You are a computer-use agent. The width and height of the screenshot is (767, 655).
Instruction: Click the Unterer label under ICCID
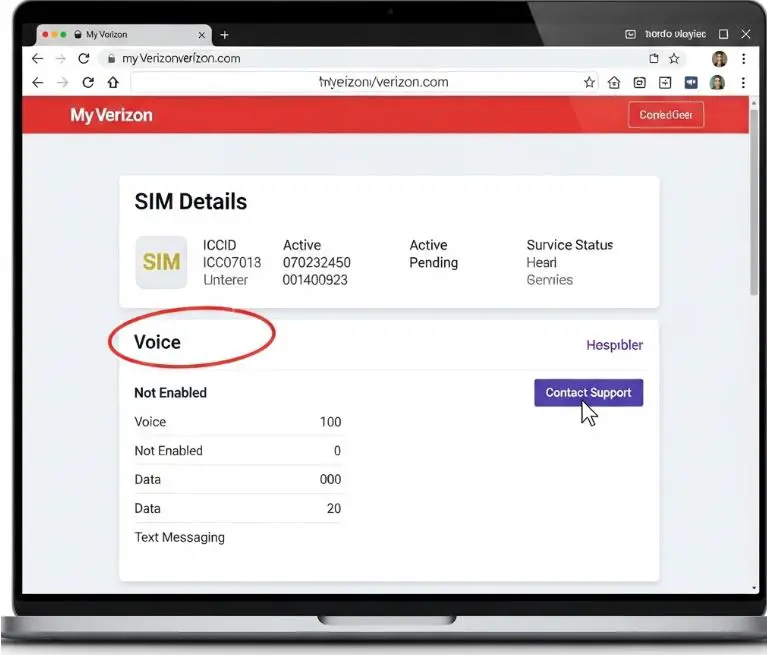point(226,280)
